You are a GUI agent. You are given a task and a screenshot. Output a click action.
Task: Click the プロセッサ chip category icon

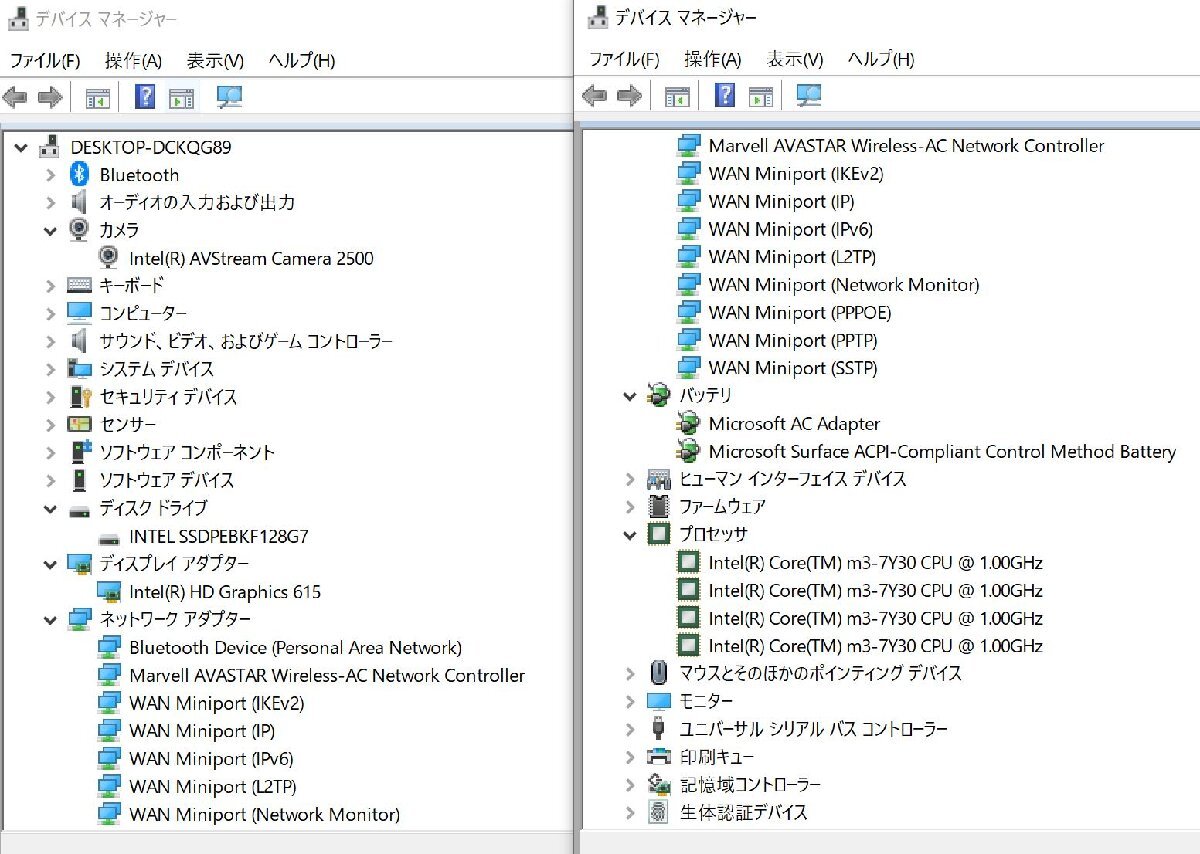pyautogui.click(x=658, y=535)
